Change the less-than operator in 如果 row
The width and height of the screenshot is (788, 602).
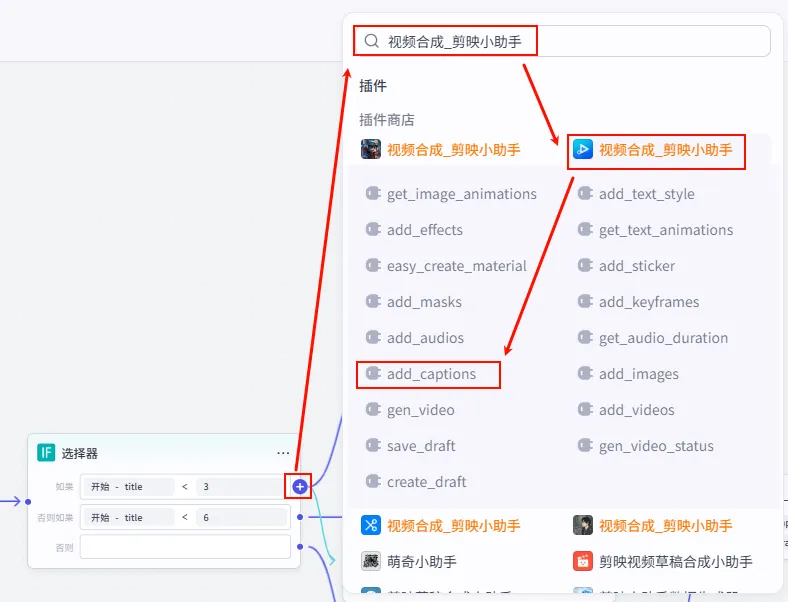click(x=185, y=486)
